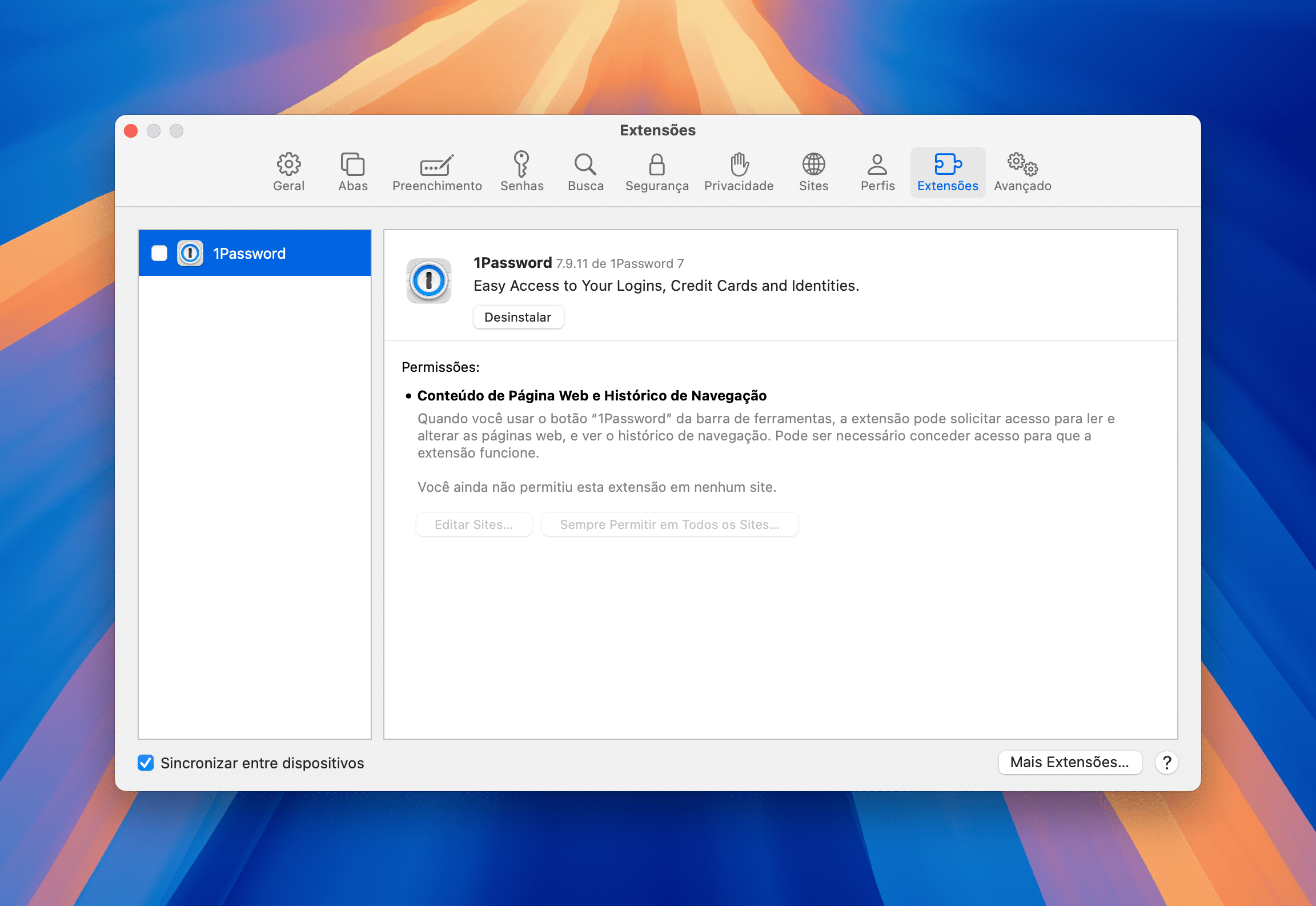The width and height of the screenshot is (1316, 906).
Task: Click Editar Sites... button
Action: [x=474, y=524]
